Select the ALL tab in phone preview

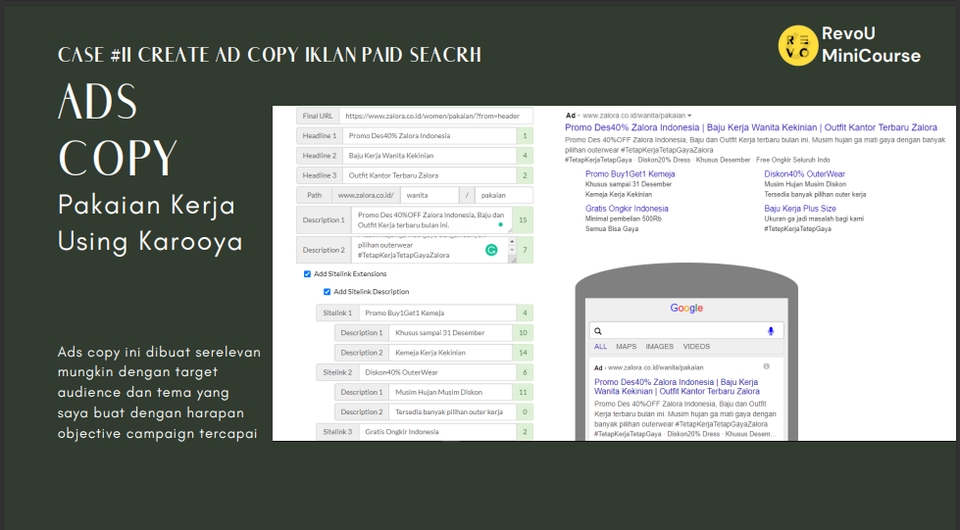pos(600,346)
